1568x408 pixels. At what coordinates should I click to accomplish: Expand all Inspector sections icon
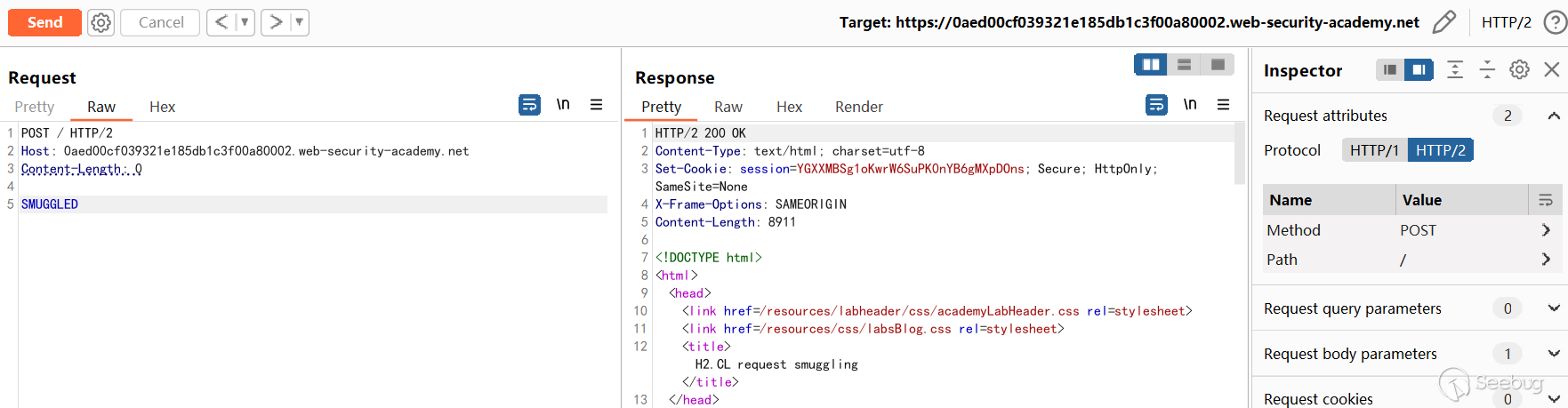1455,69
